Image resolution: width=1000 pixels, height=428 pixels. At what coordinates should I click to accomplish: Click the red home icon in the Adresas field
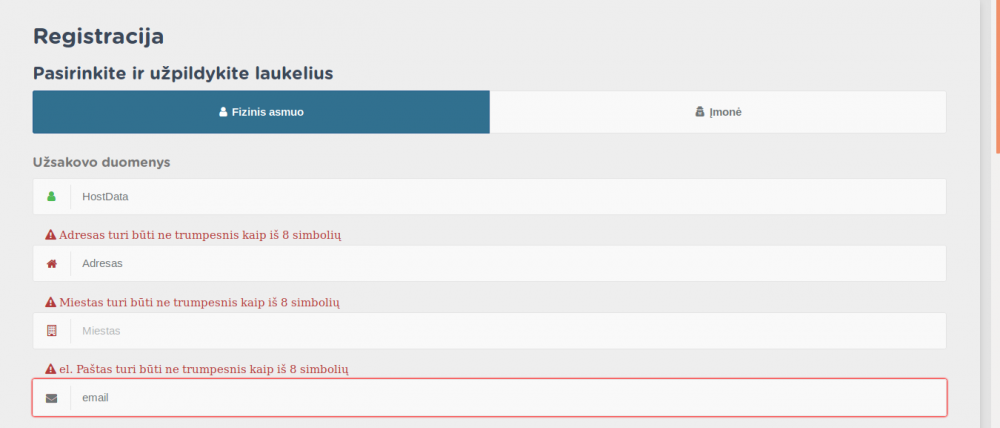[52, 264]
